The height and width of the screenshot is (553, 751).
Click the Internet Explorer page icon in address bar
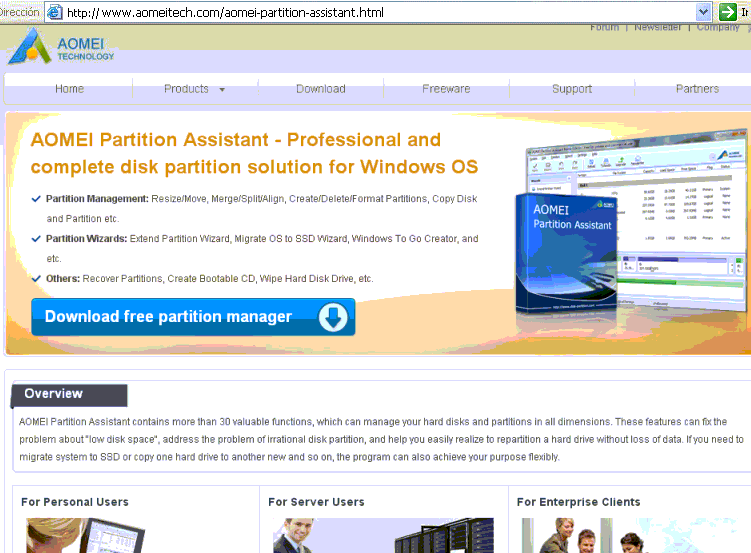coord(55,12)
